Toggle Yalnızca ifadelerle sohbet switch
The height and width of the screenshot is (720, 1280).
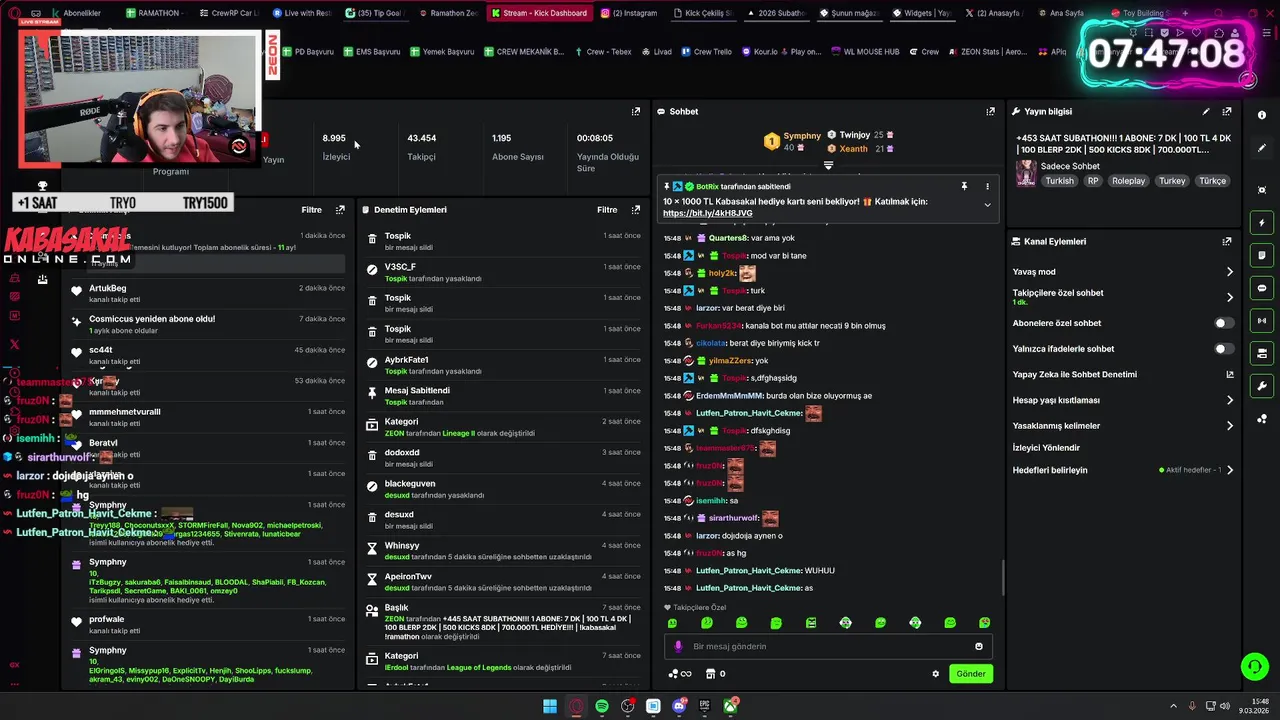pos(1224,349)
